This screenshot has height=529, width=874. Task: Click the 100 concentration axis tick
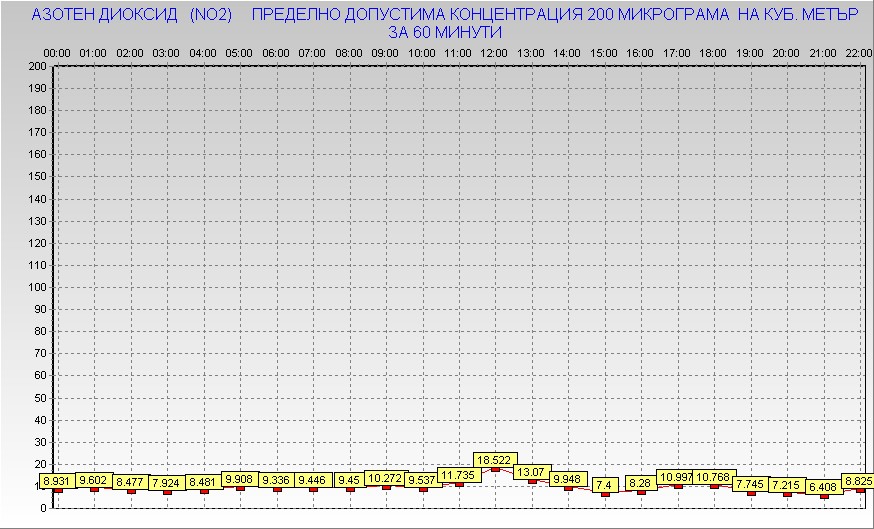point(37,287)
